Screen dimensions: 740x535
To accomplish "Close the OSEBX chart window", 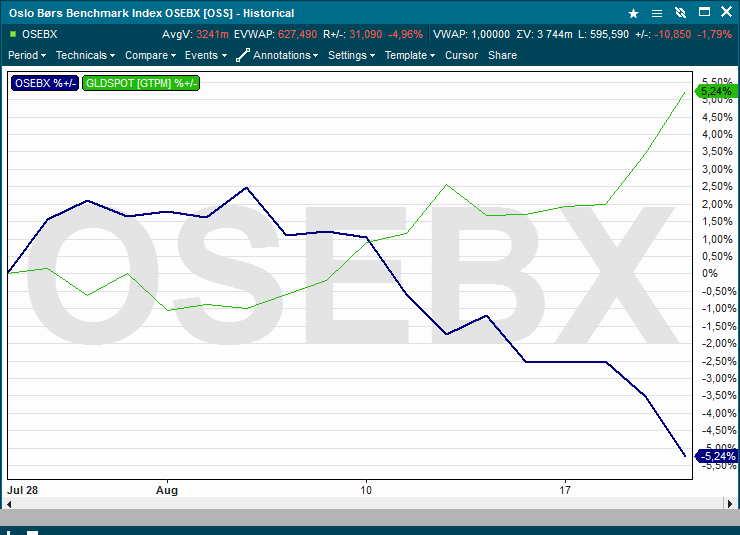I will pos(727,12).
